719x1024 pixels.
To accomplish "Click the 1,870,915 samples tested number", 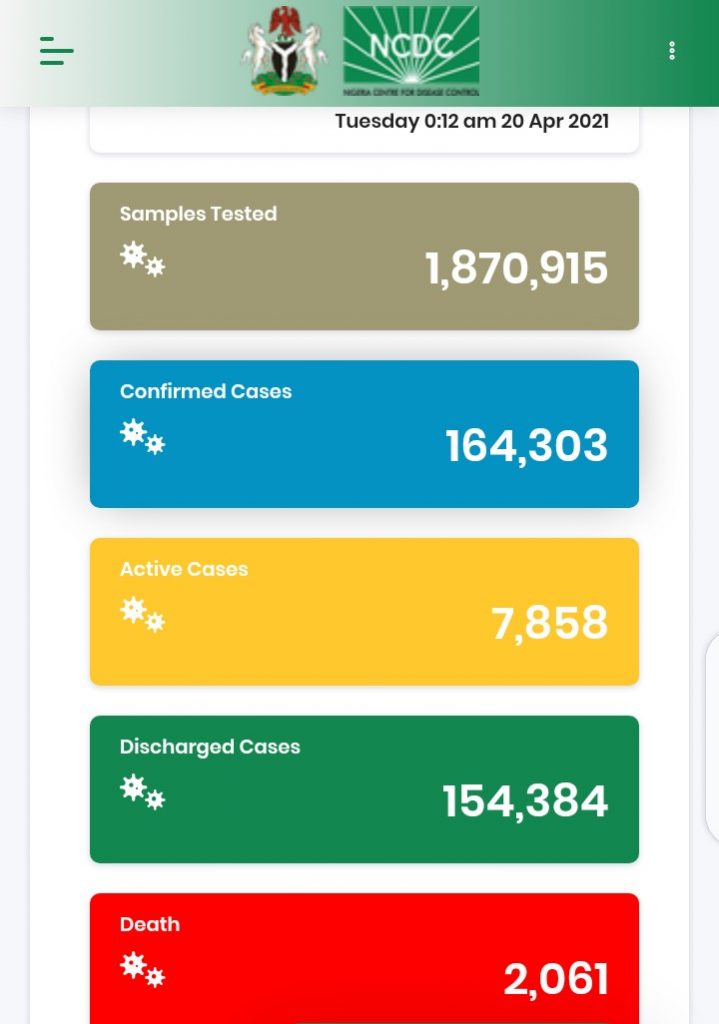I will (x=516, y=268).
